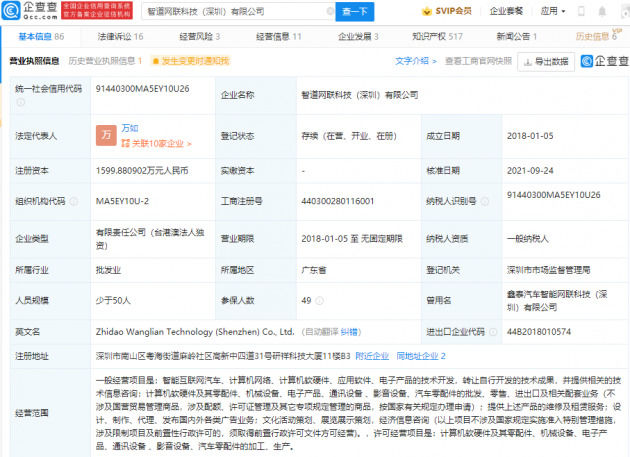Click 纠错 link next to English name
Image resolution: width=630 pixels, height=457 pixels.
tap(349, 332)
